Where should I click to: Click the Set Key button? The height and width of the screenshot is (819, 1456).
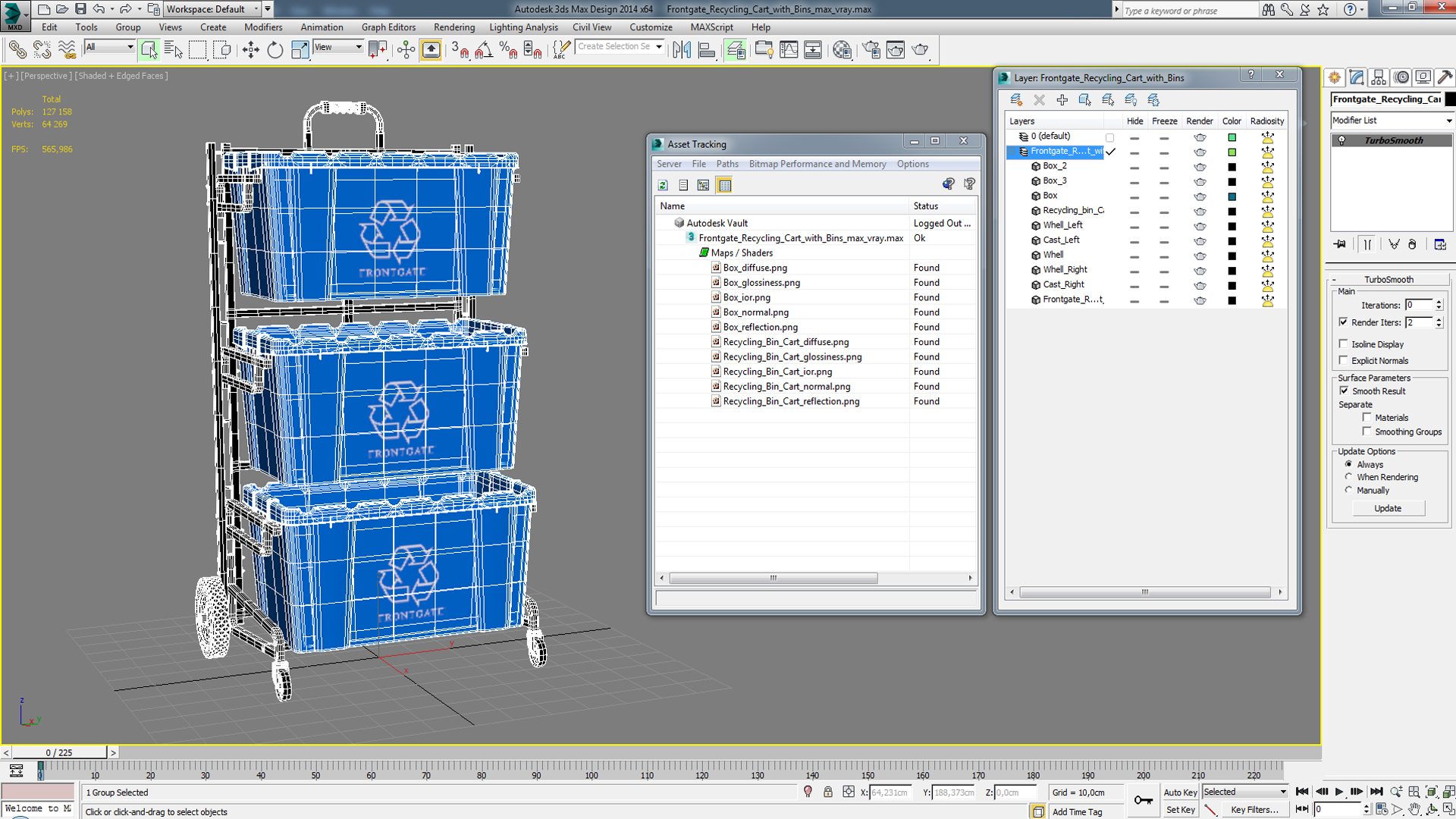click(1180, 810)
